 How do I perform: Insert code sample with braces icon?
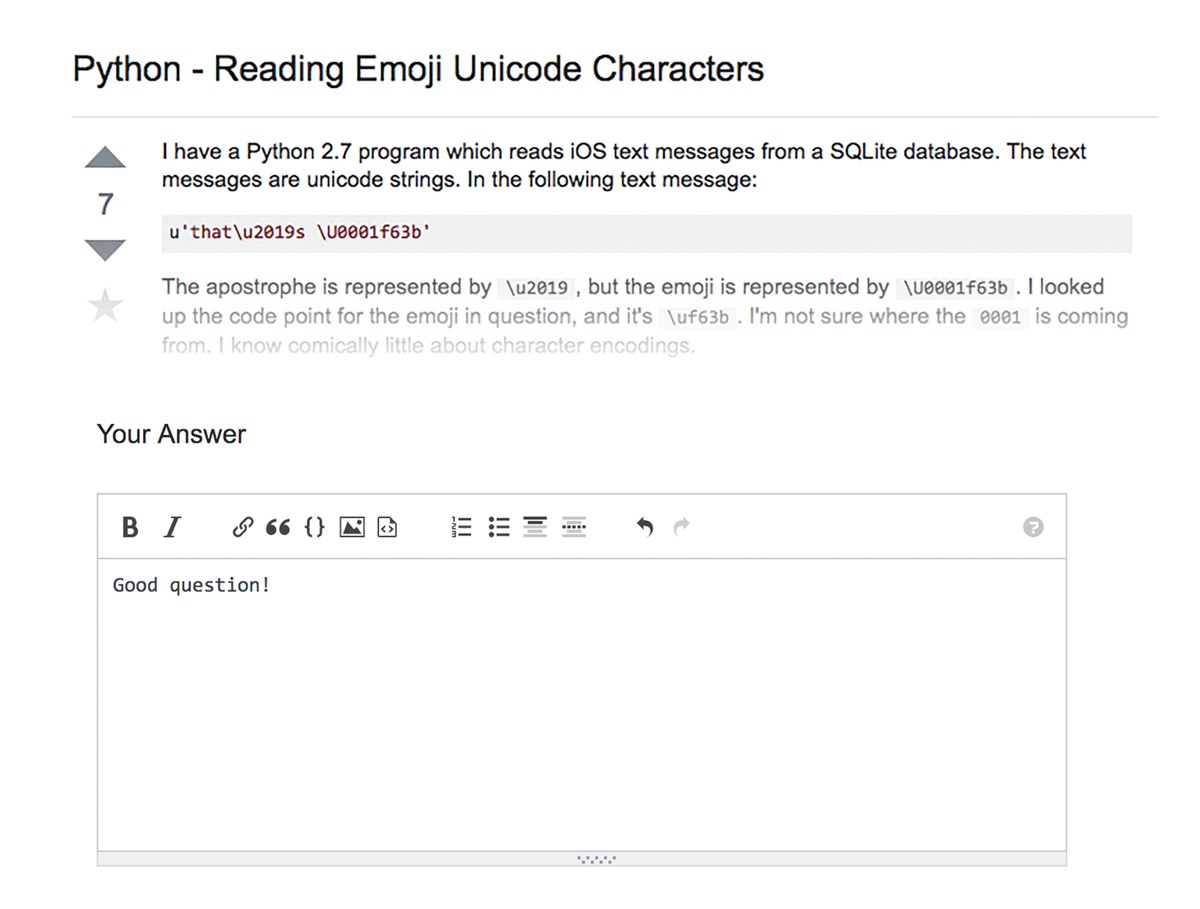(x=314, y=527)
